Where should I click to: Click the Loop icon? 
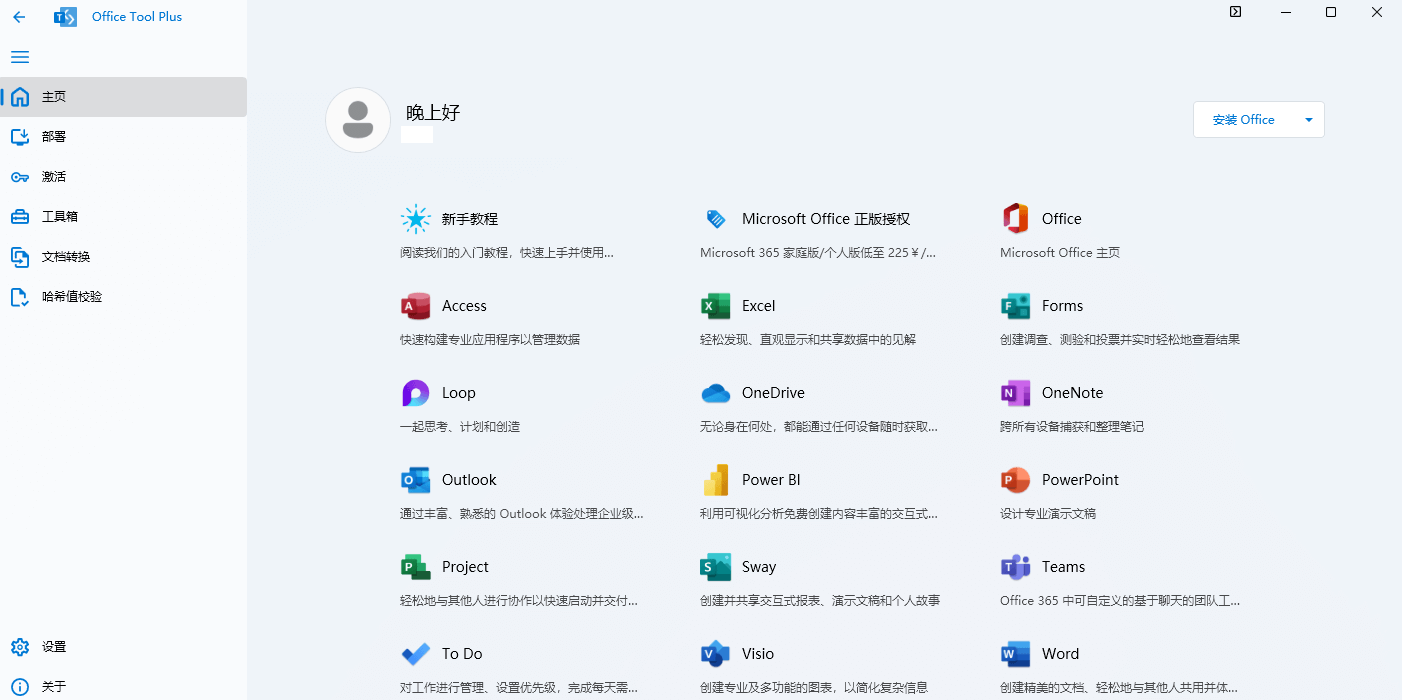(415, 393)
